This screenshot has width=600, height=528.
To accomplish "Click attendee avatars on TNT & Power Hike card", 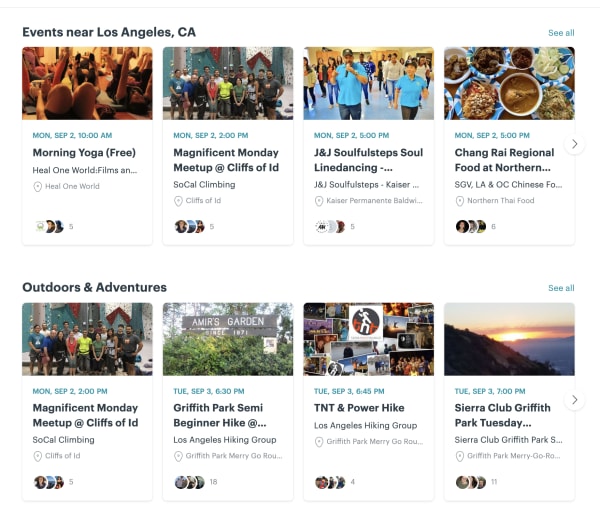I will [x=330, y=482].
